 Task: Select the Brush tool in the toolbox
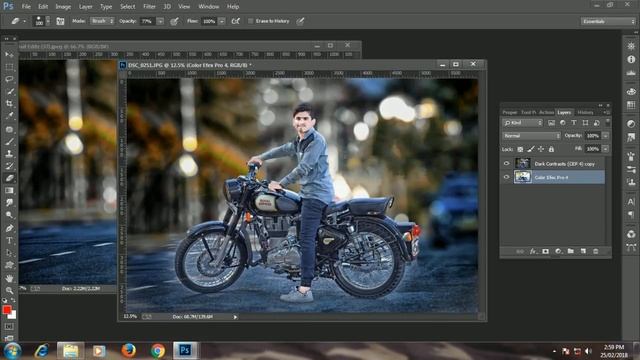(x=9, y=141)
